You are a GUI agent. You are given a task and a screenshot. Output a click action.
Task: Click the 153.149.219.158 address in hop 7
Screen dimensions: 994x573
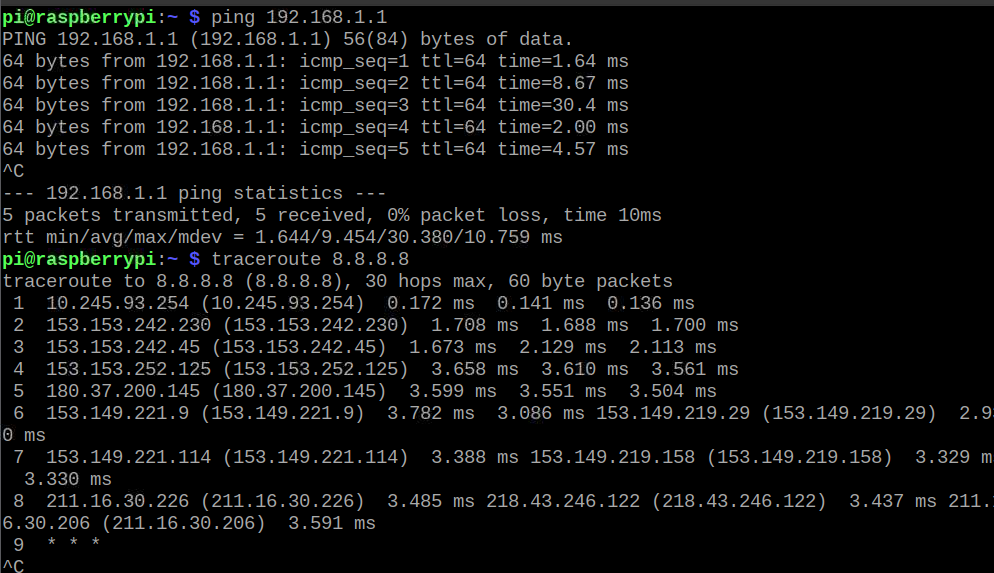click(612, 457)
